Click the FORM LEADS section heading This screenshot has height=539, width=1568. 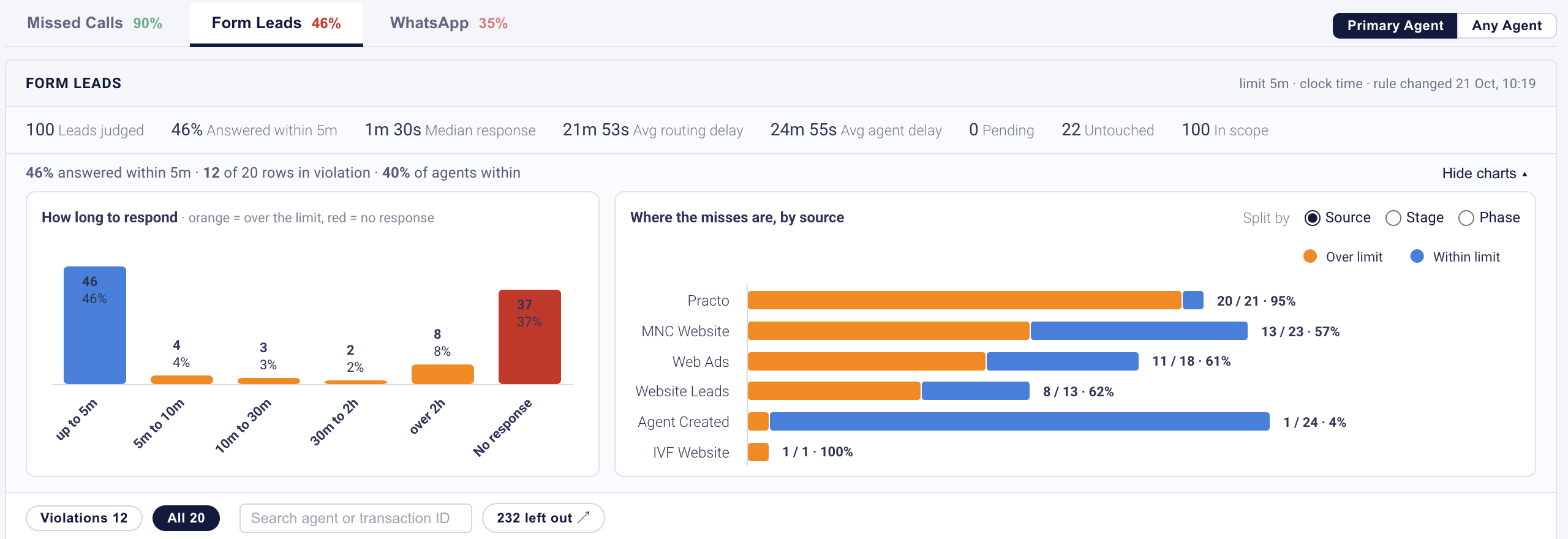74,84
